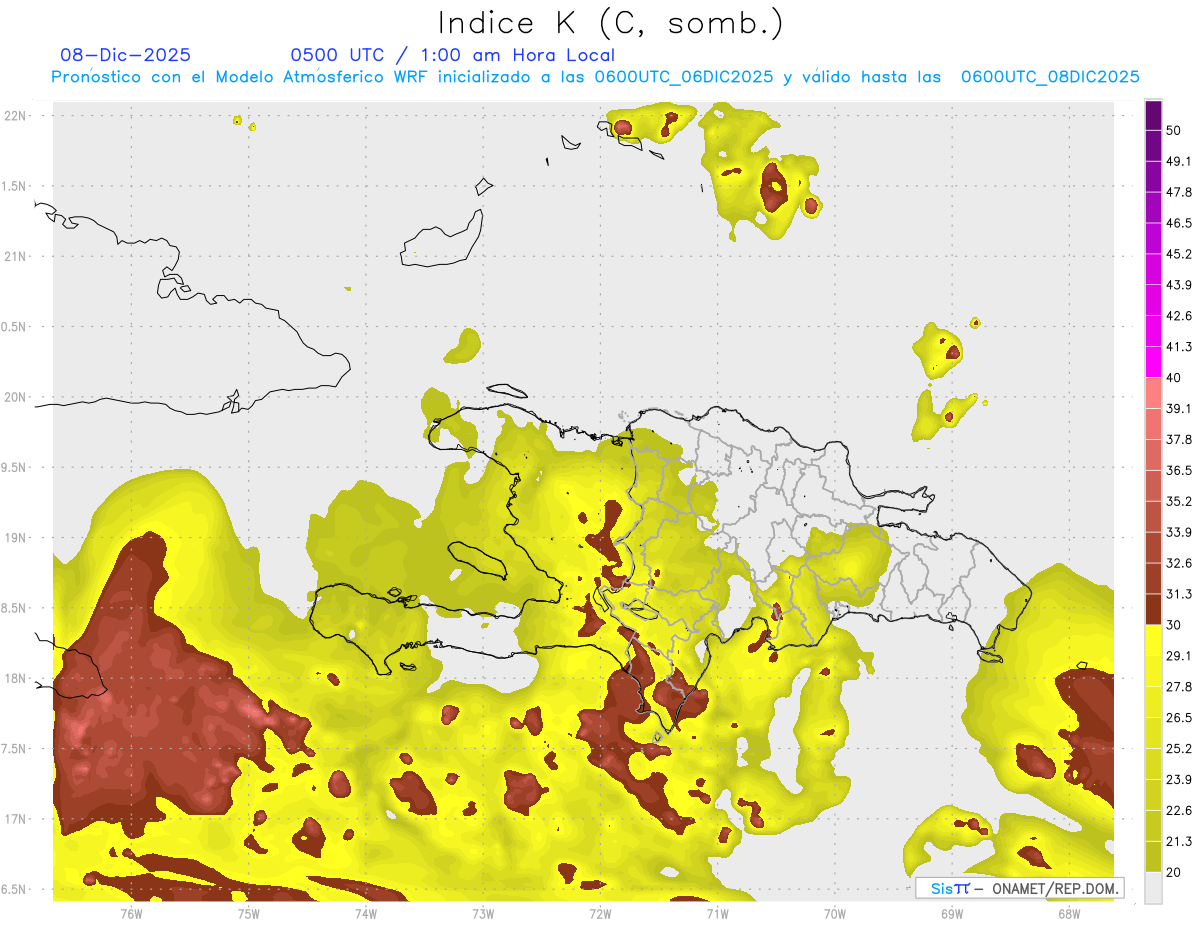The width and height of the screenshot is (1200, 927).
Task: Click the latitude label "17N"
Action: [16, 819]
